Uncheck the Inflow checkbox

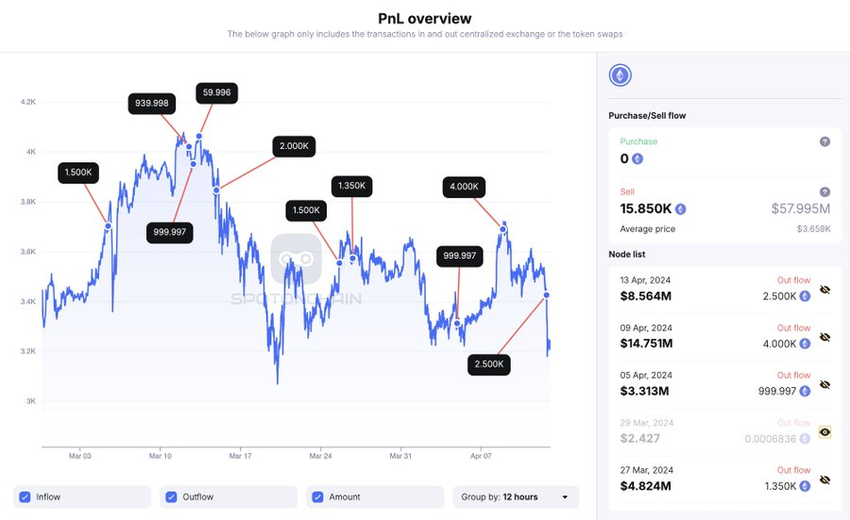pos(25,497)
